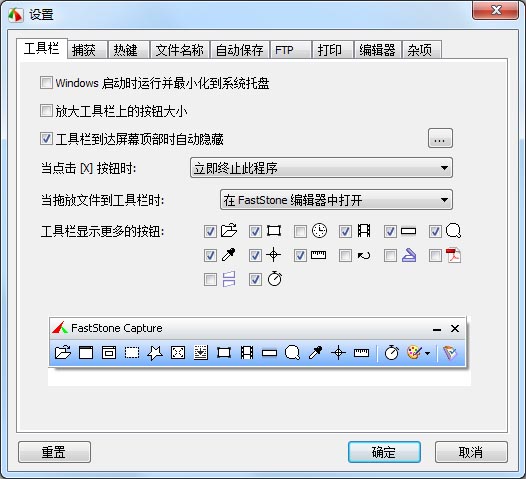Click Capture Full Screen icon in toolbar
Screen dimensions: 526x479
(x=178, y=353)
